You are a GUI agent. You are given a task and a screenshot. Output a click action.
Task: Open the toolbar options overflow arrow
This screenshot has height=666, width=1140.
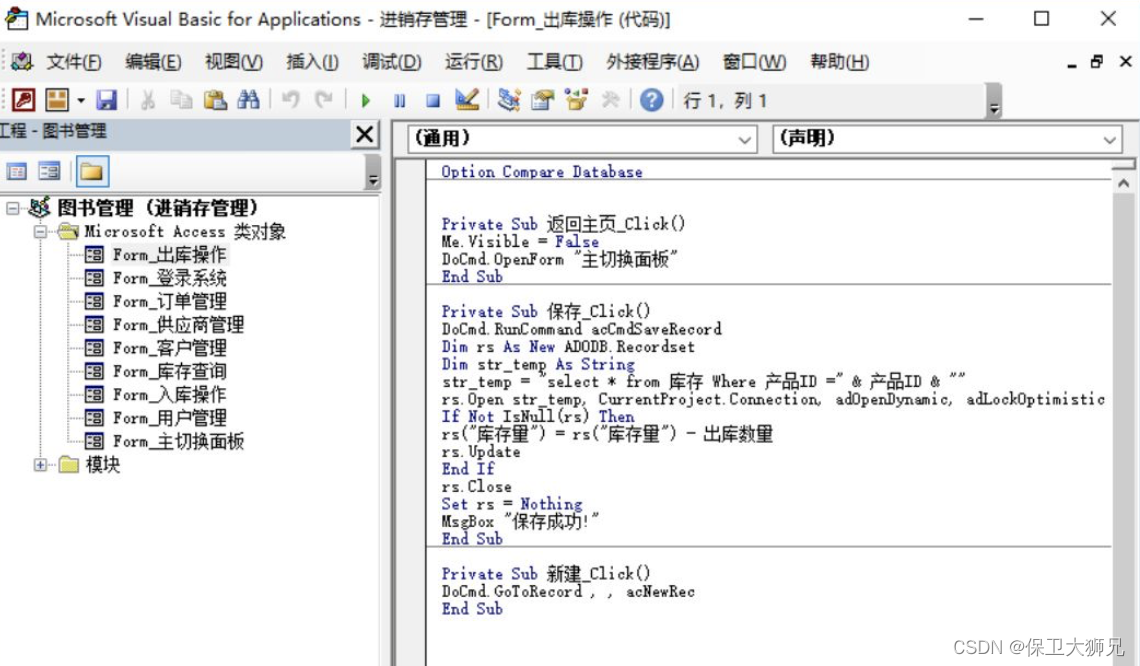pos(994,109)
